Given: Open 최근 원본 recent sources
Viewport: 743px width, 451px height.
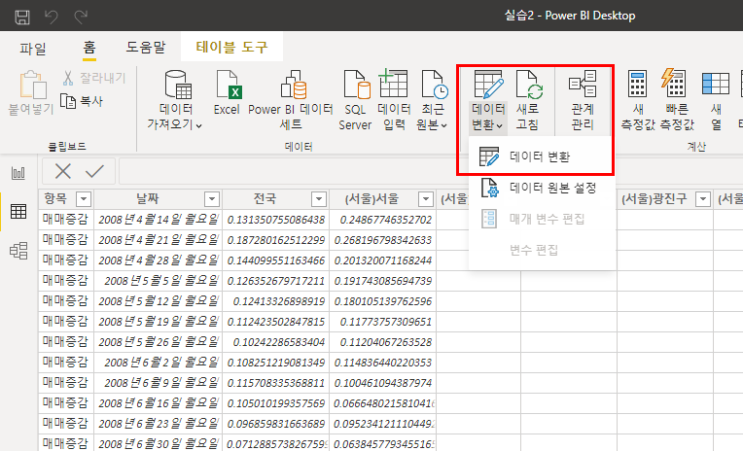Looking at the screenshot, I should click(432, 100).
